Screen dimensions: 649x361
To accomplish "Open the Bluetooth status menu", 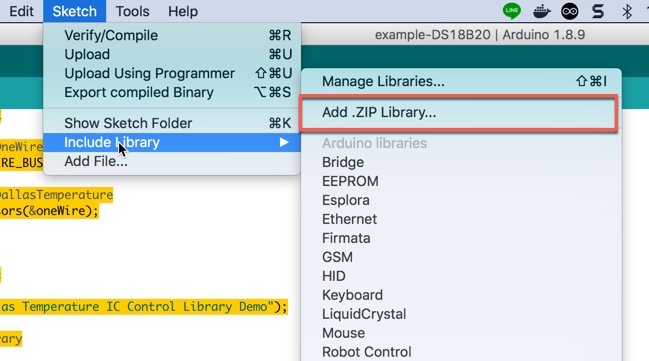I will tap(627, 12).
